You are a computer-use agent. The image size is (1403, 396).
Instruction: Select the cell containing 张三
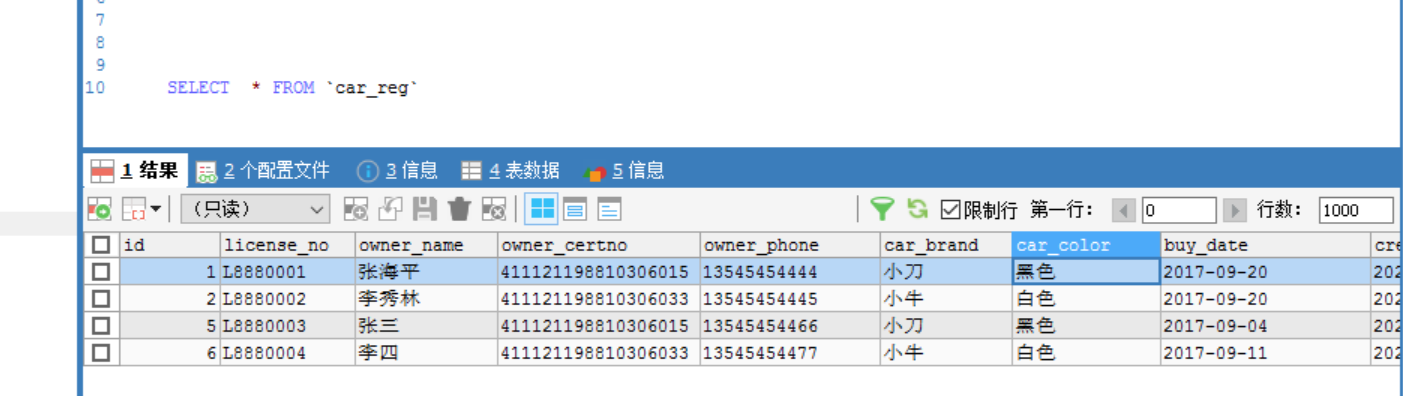[x=427, y=326]
